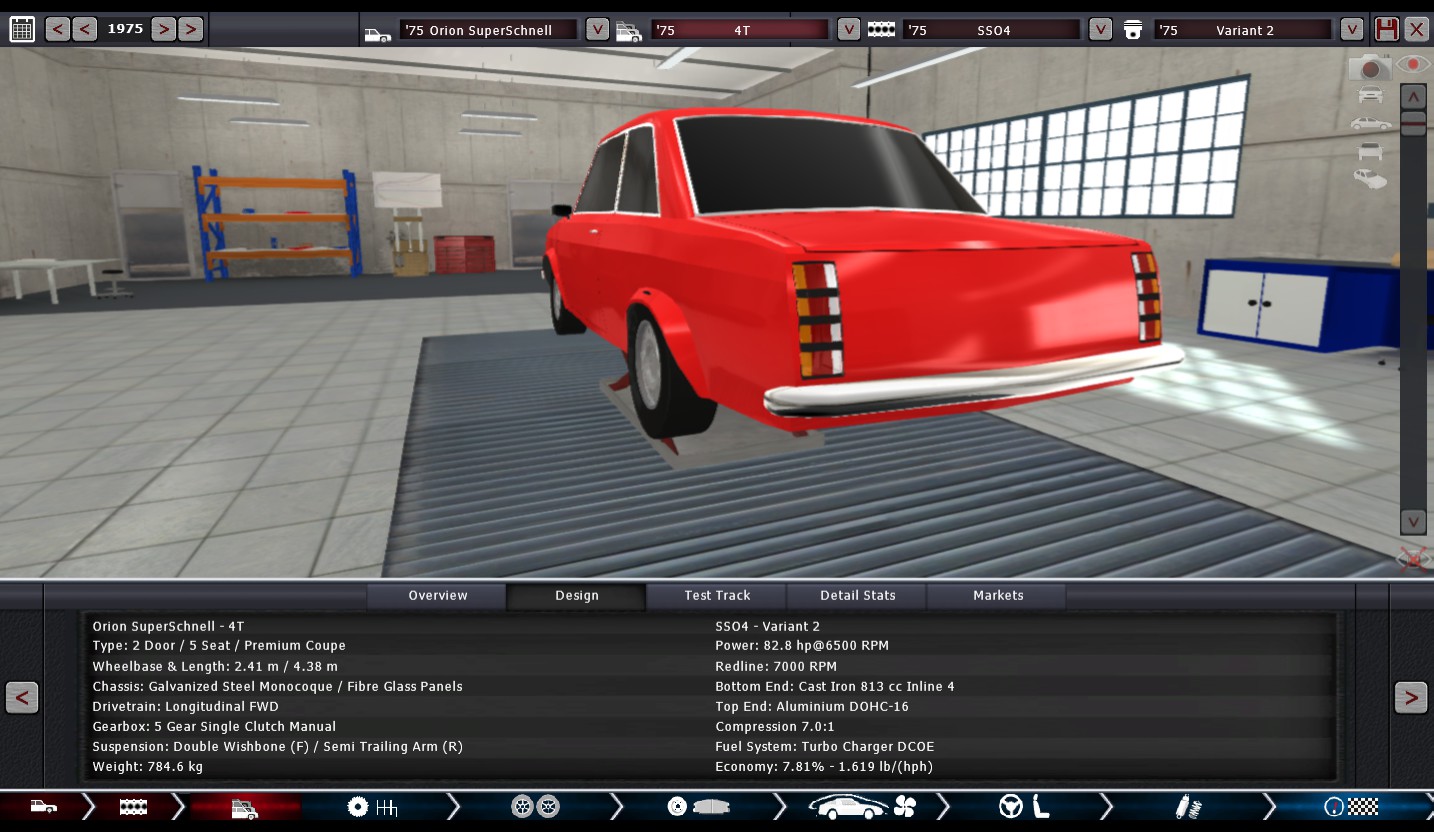Open the suspension spring step
This screenshot has height=832, width=1434.
click(1188, 807)
